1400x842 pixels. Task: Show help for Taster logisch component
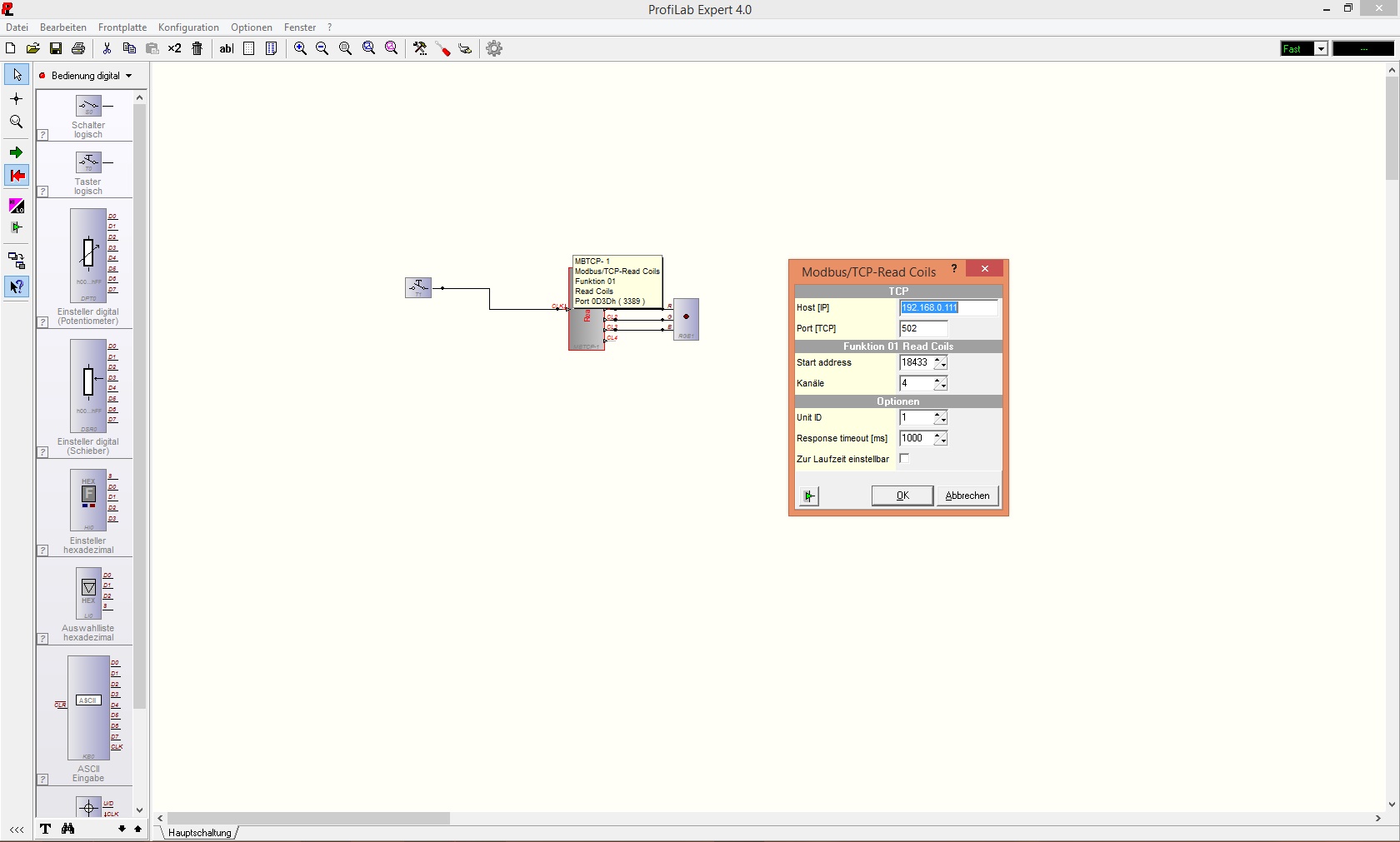[x=43, y=192]
